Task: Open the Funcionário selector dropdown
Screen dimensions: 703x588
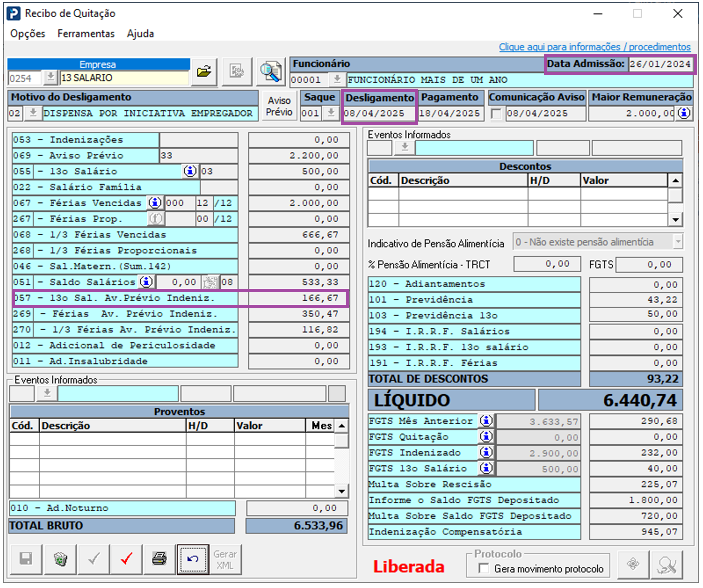Action: coord(337,79)
